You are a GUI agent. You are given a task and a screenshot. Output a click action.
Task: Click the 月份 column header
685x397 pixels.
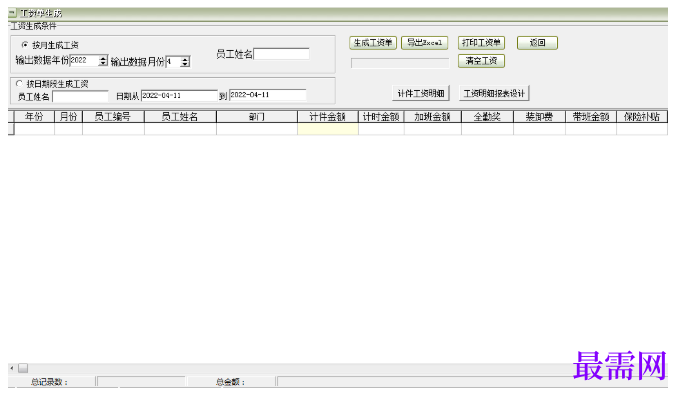[69, 117]
